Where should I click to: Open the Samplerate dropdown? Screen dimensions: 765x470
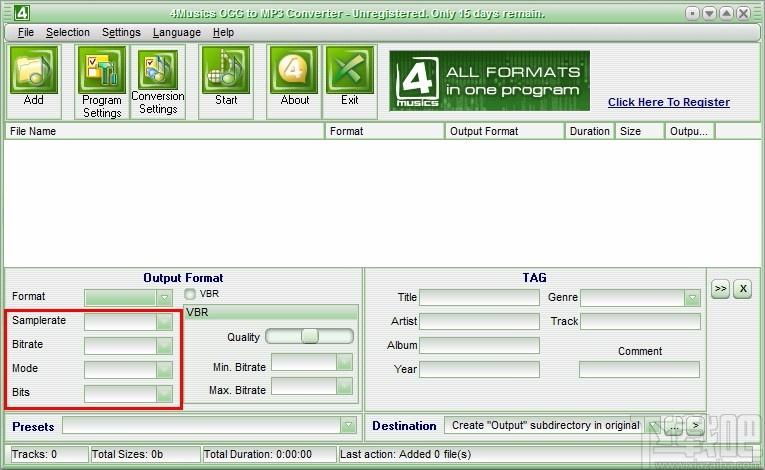pyautogui.click(x=164, y=322)
